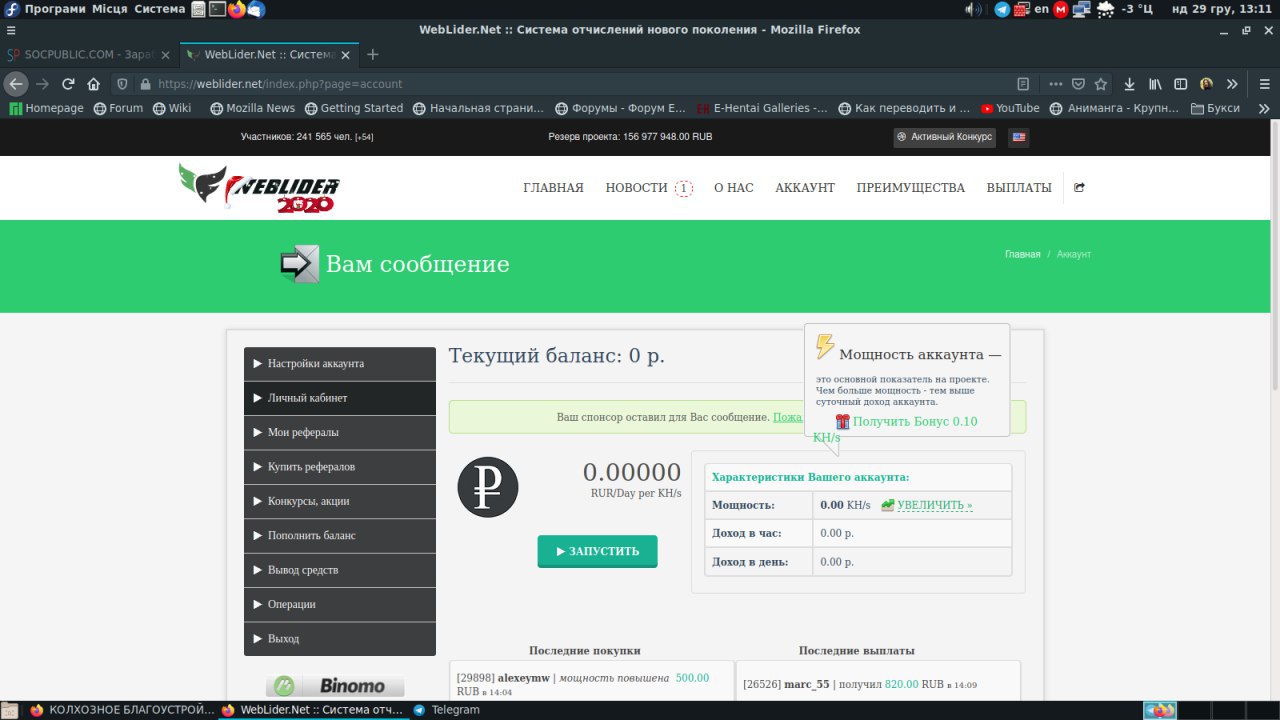The height and width of the screenshot is (720, 1280).
Task: Open a new browser tab
Action: click(x=373, y=54)
